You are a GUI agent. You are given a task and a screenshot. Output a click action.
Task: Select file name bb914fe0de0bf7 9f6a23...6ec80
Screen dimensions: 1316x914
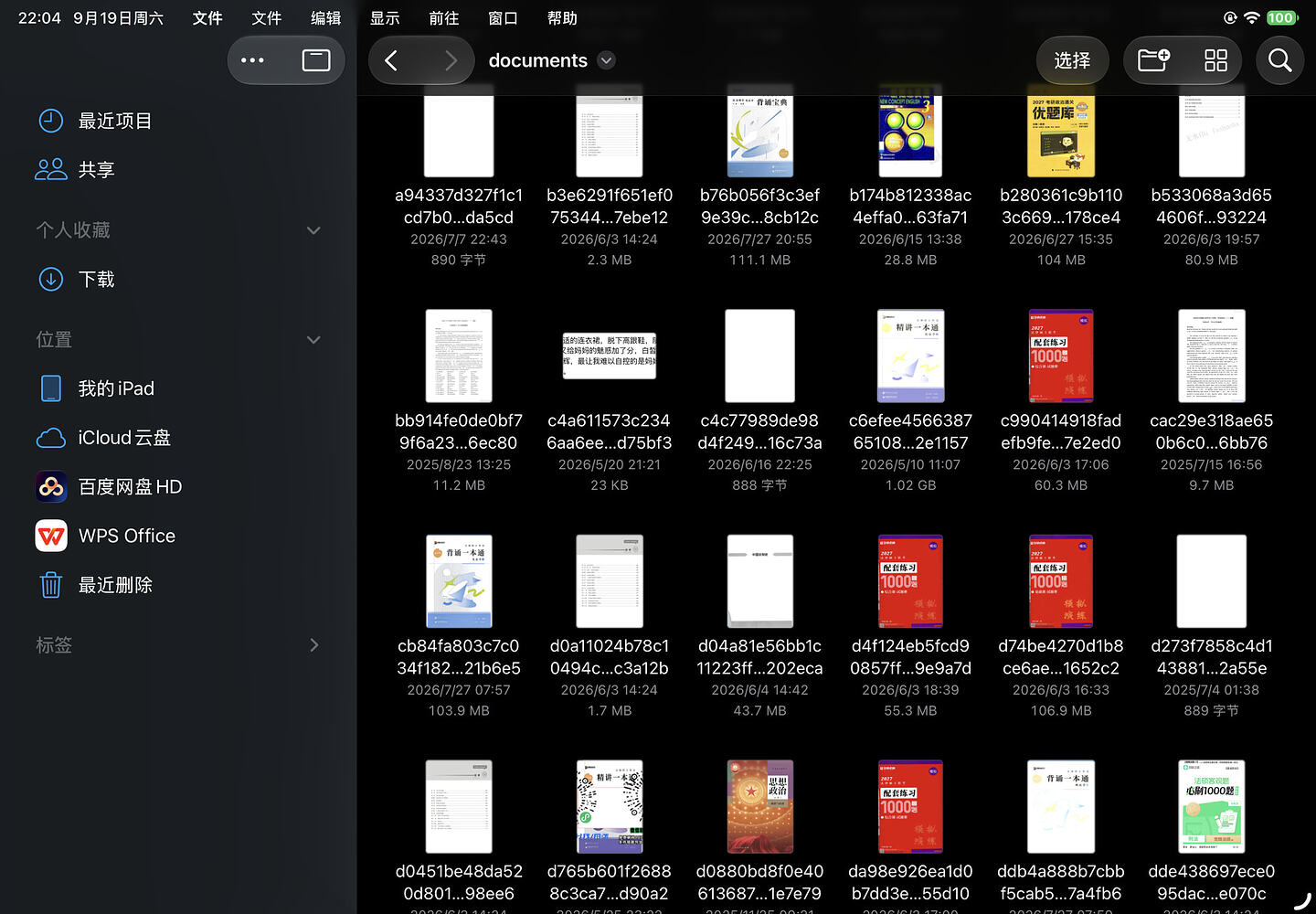459,431
